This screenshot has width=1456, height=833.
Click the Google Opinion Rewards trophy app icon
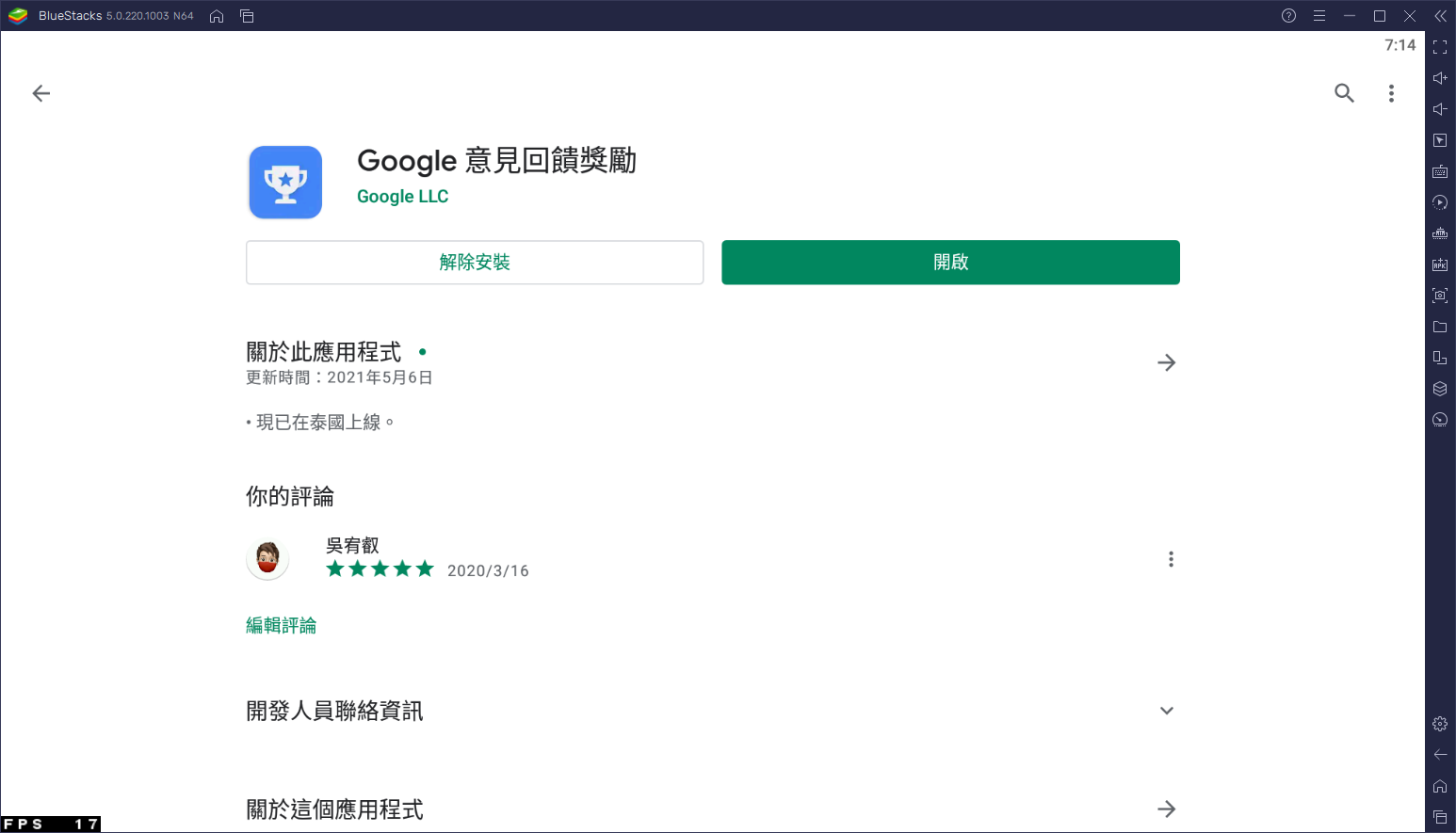click(285, 183)
